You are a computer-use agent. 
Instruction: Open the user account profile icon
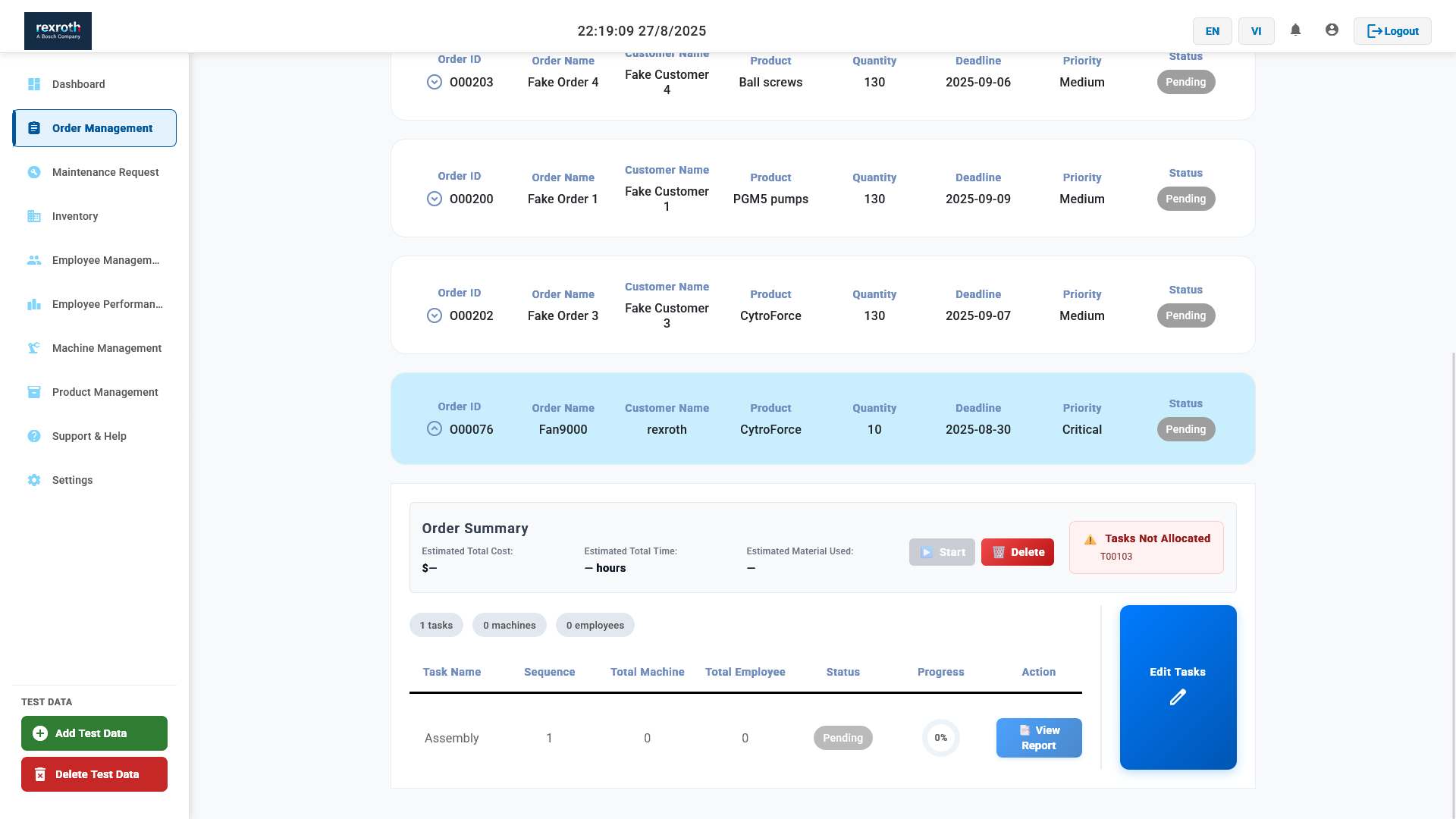click(x=1332, y=30)
